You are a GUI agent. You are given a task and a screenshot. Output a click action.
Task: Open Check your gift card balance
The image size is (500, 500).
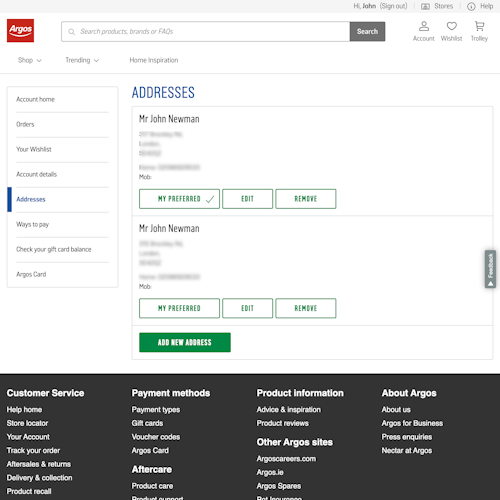pos(54,249)
